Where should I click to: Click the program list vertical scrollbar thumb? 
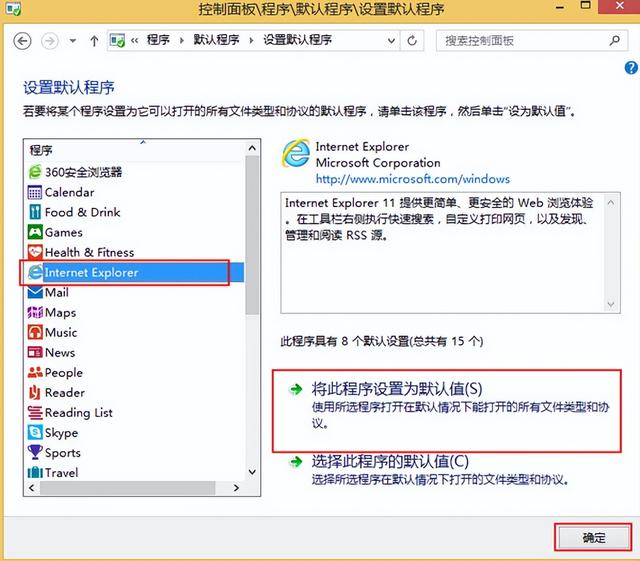click(x=253, y=235)
